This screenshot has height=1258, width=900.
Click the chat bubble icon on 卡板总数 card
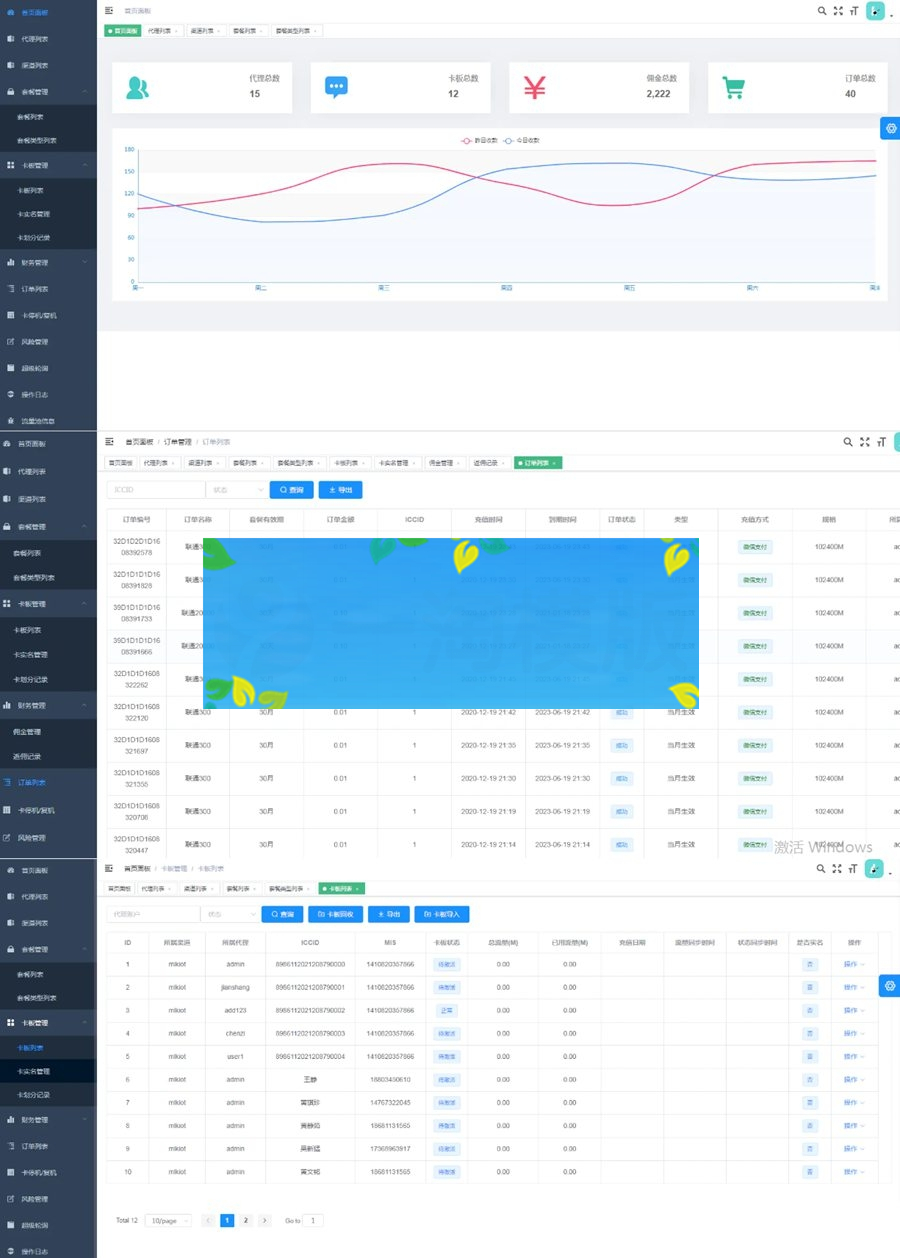[336, 88]
